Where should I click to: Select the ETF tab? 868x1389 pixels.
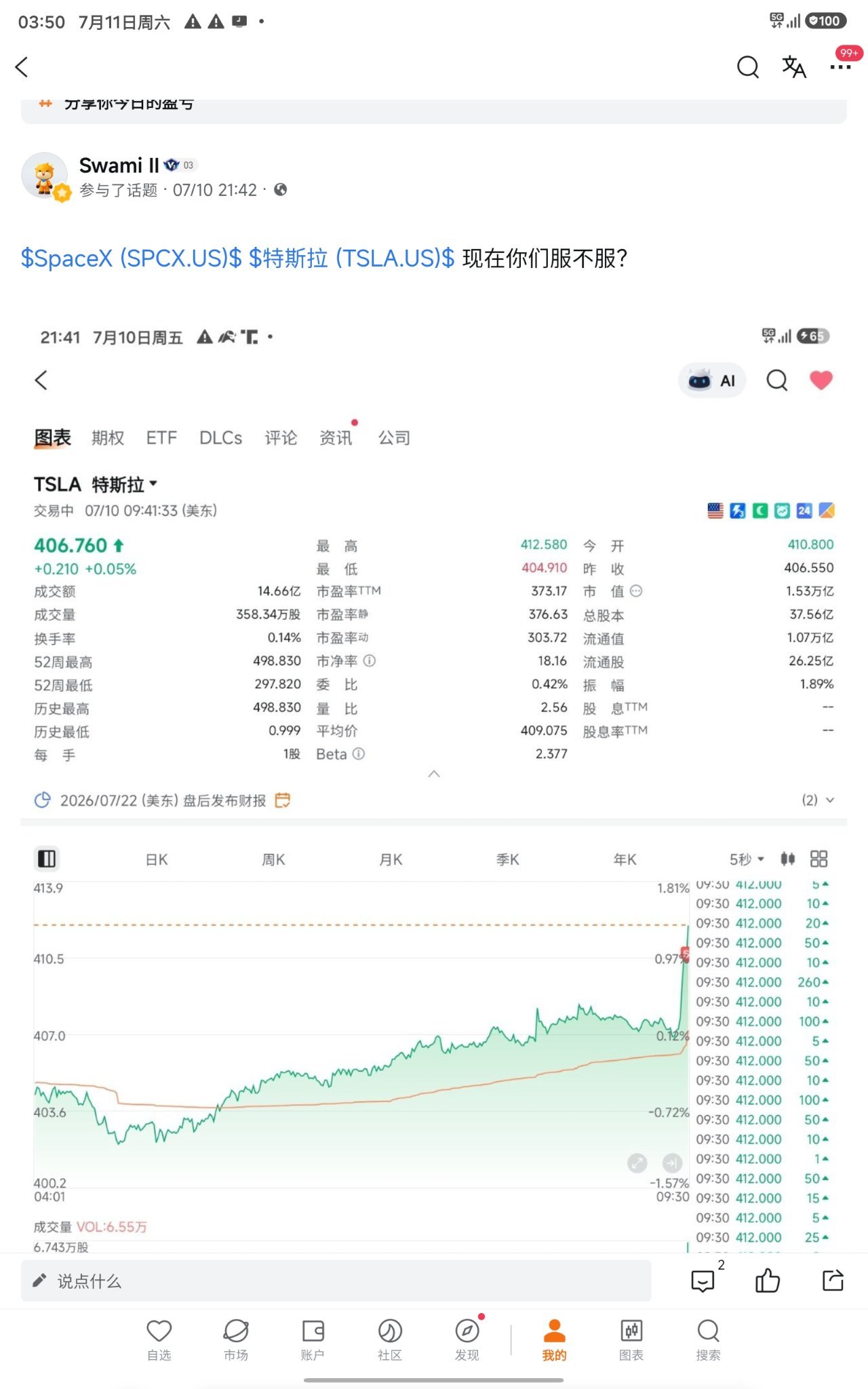pos(161,438)
